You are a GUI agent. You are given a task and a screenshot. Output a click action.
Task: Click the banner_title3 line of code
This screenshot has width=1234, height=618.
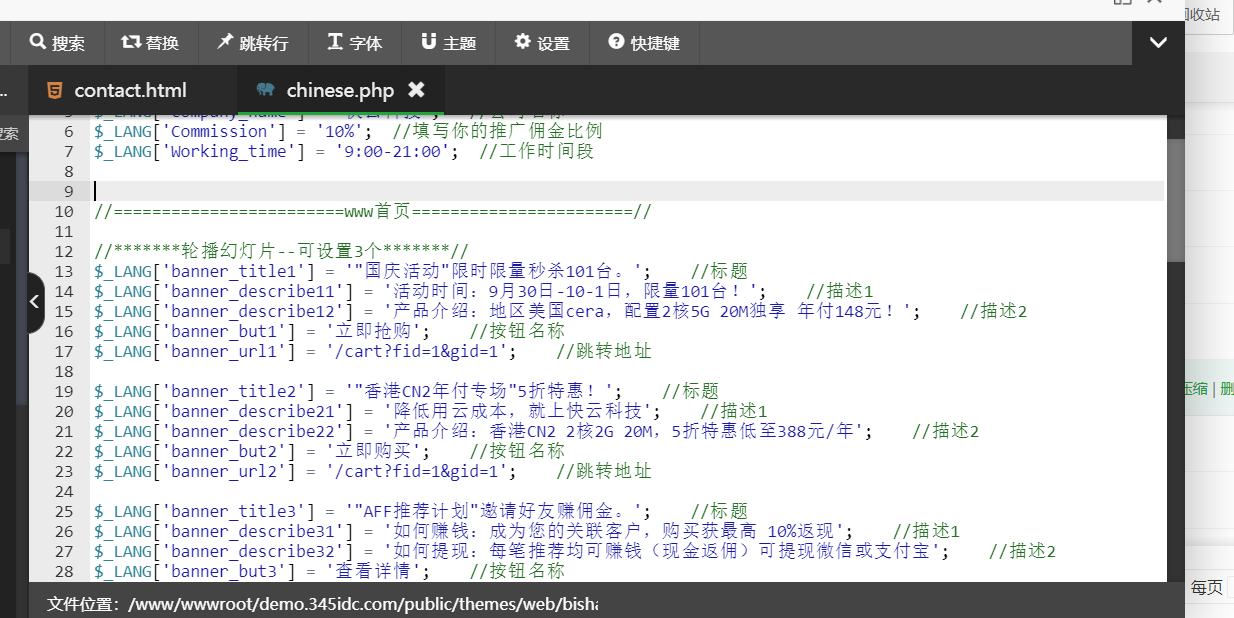[370, 511]
